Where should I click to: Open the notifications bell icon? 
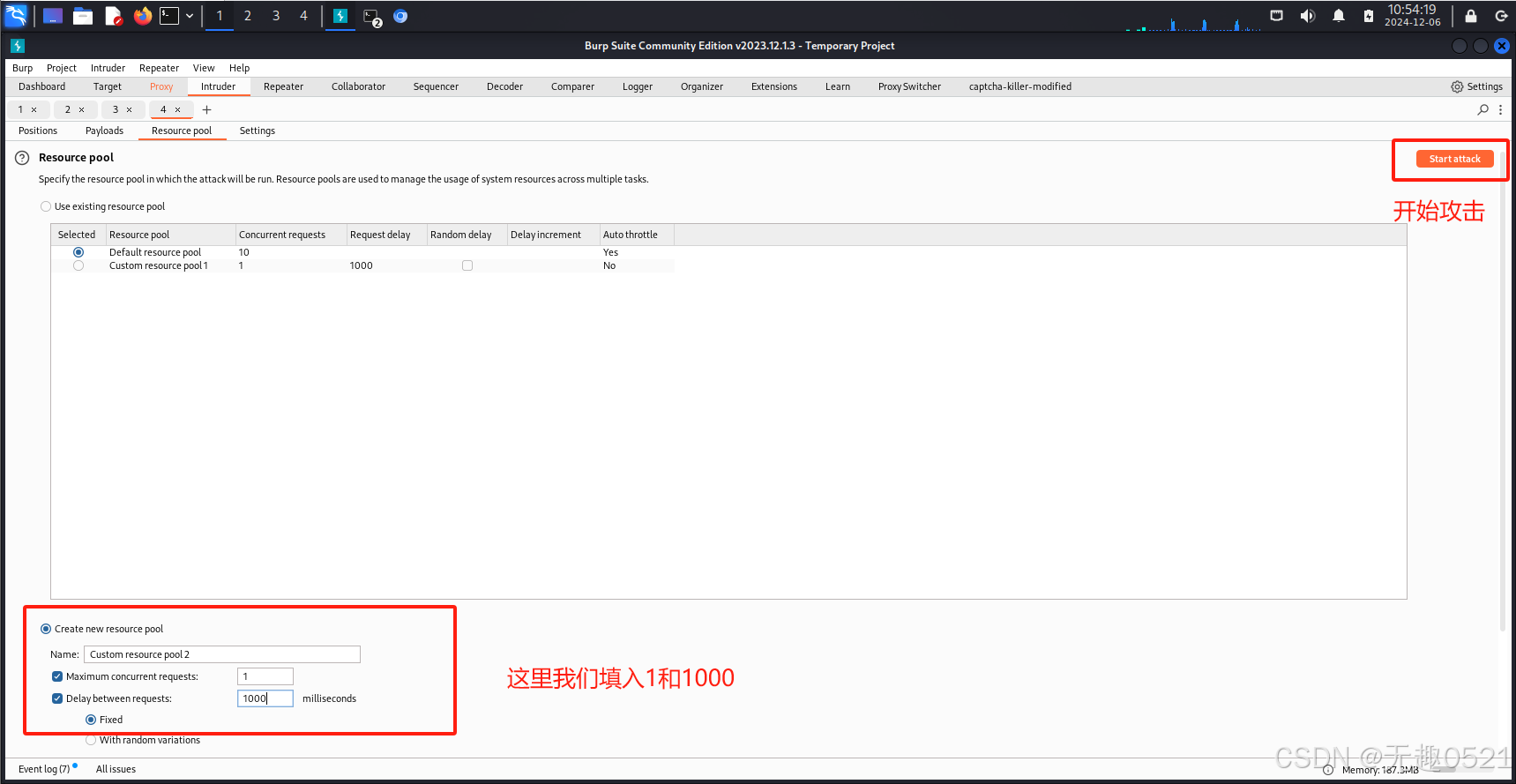[1339, 16]
